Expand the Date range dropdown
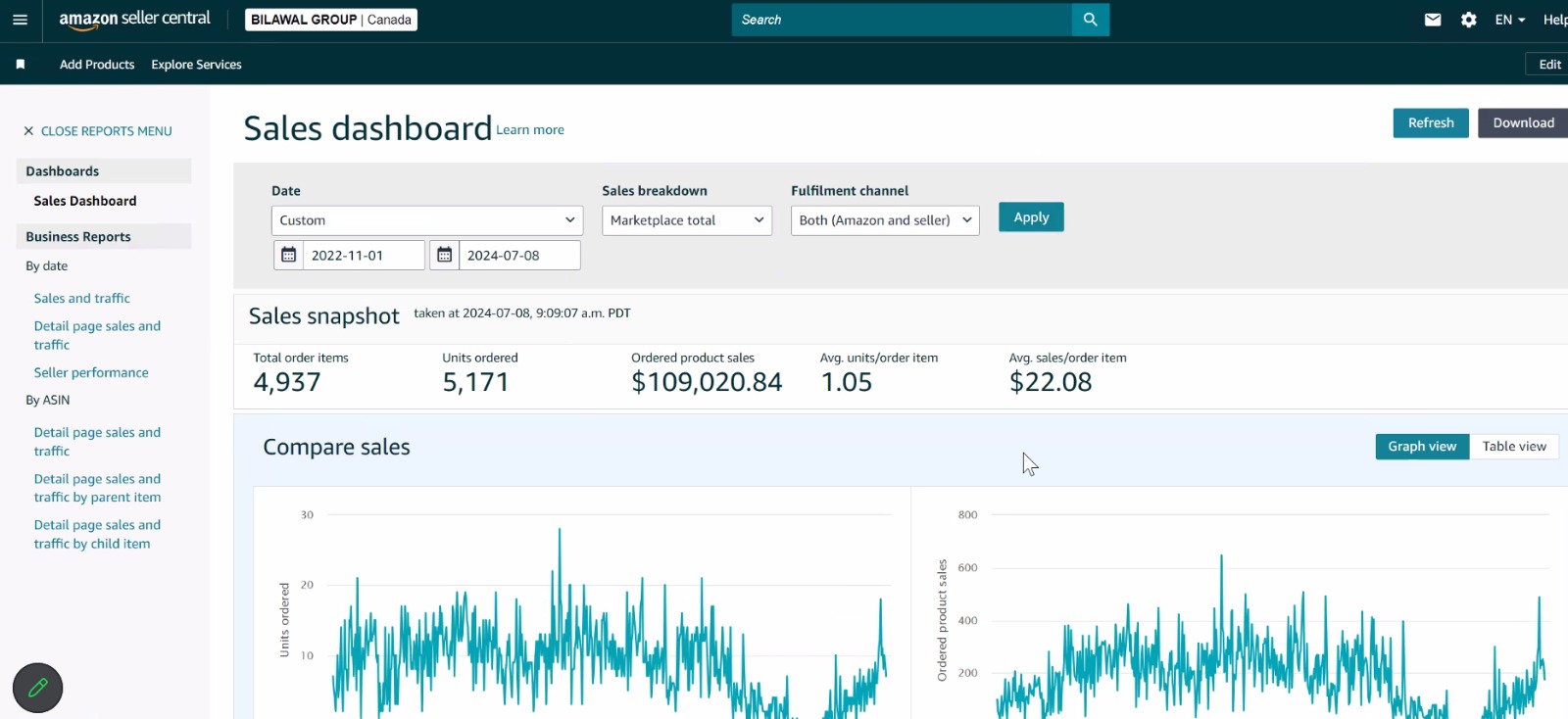This screenshot has height=719, width=1568. click(x=426, y=220)
